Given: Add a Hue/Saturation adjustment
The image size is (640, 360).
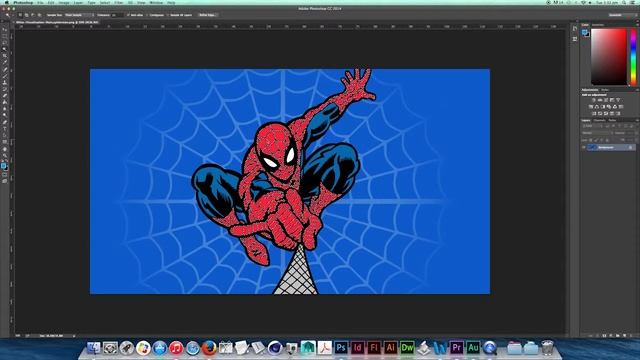Looking at the screenshot, I should (591, 107).
